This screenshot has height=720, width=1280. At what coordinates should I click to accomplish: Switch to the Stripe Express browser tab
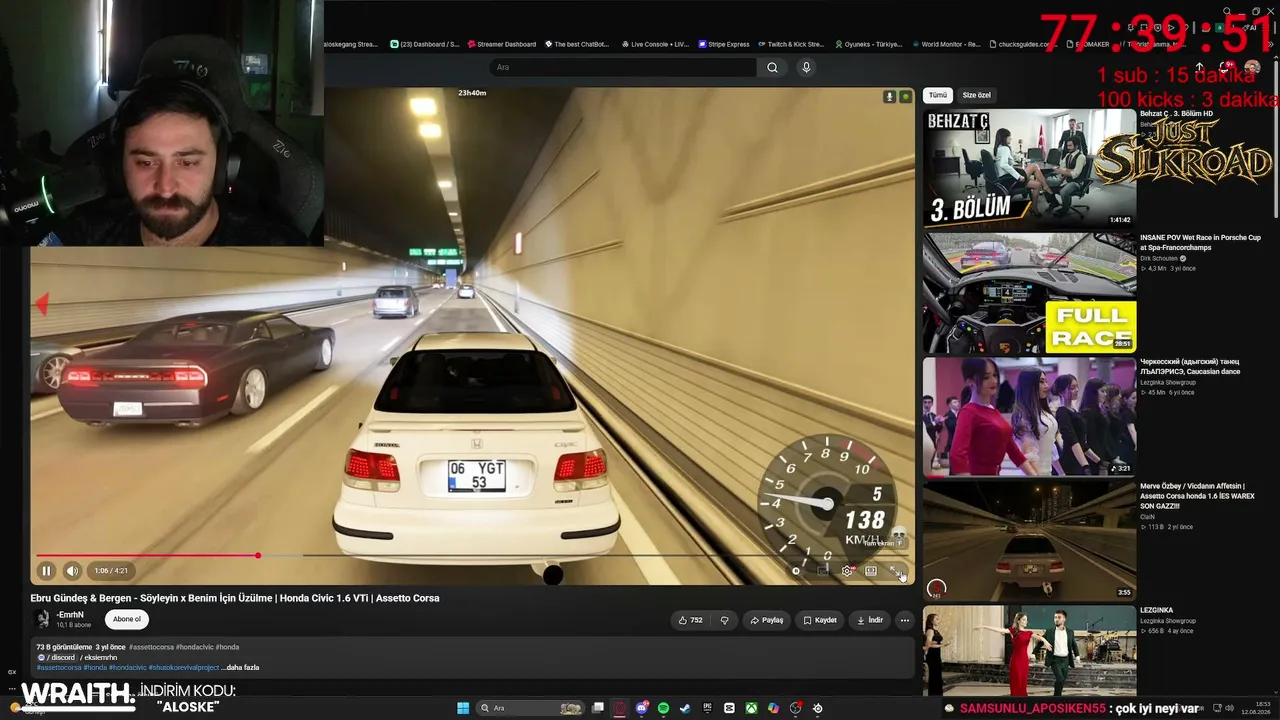coord(722,44)
